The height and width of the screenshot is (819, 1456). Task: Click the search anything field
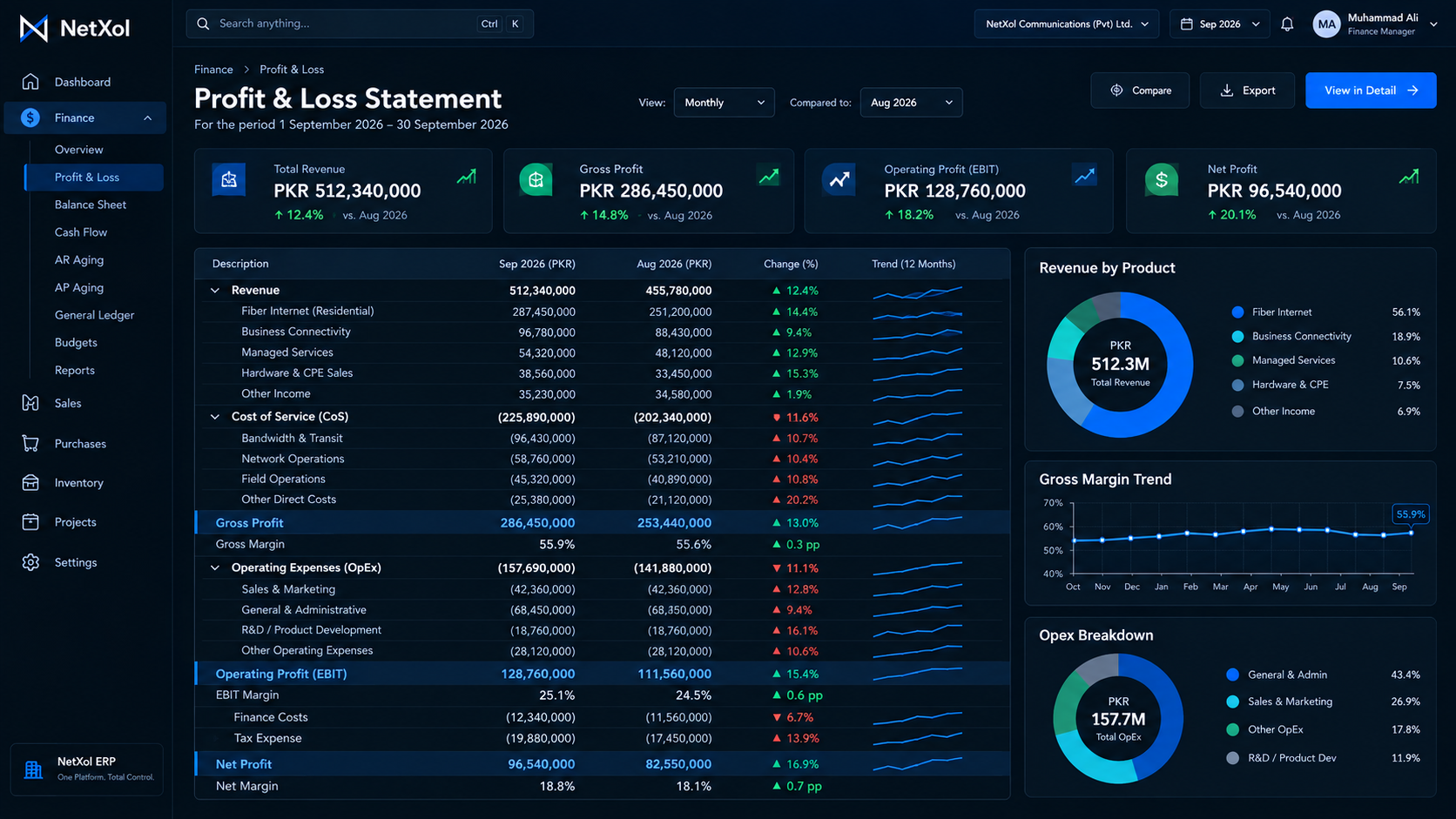click(x=360, y=23)
